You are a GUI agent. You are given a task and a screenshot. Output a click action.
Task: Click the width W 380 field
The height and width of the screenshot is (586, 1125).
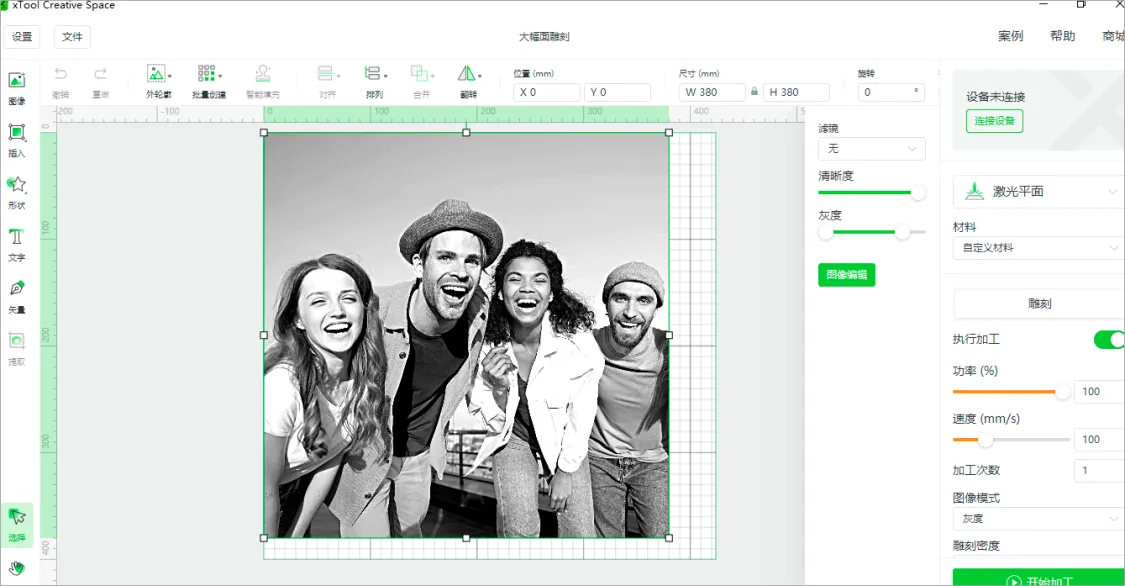point(712,92)
